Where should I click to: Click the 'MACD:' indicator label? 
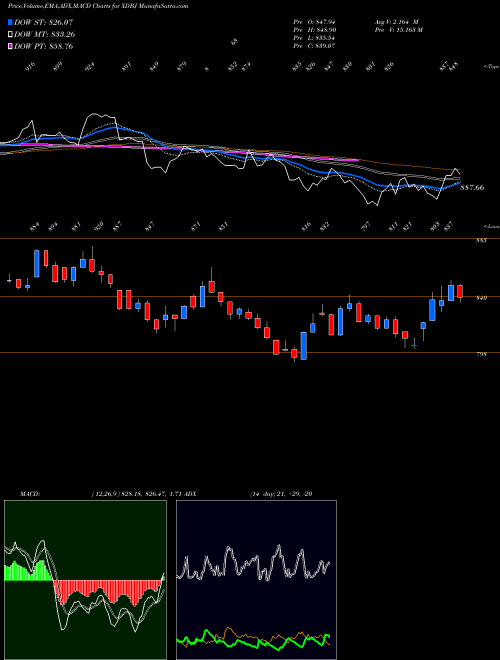click(30, 493)
